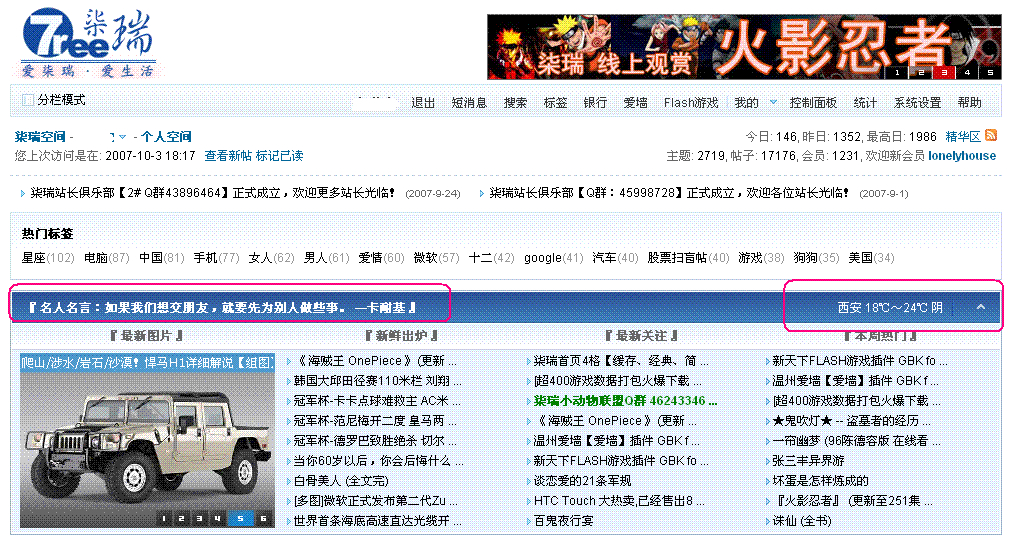The height and width of the screenshot is (538, 1011).
Task: Open the 标签 tags menu item
Action: (x=555, y=103)
